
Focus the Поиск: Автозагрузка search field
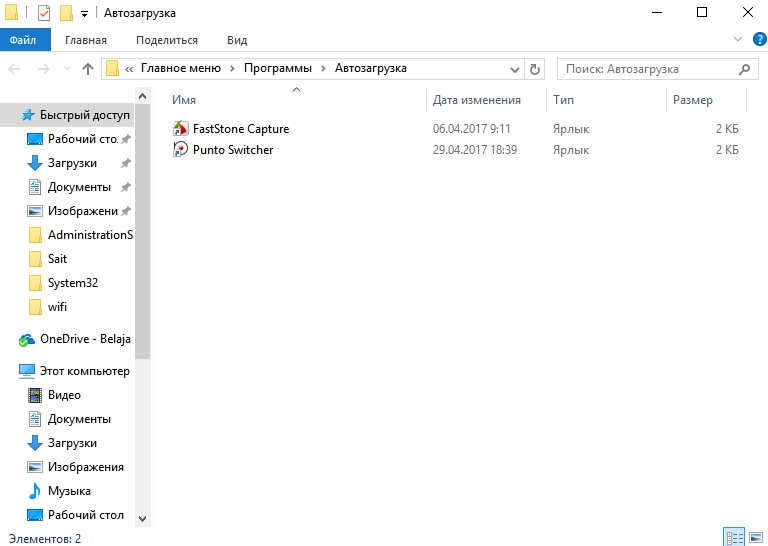657,69
